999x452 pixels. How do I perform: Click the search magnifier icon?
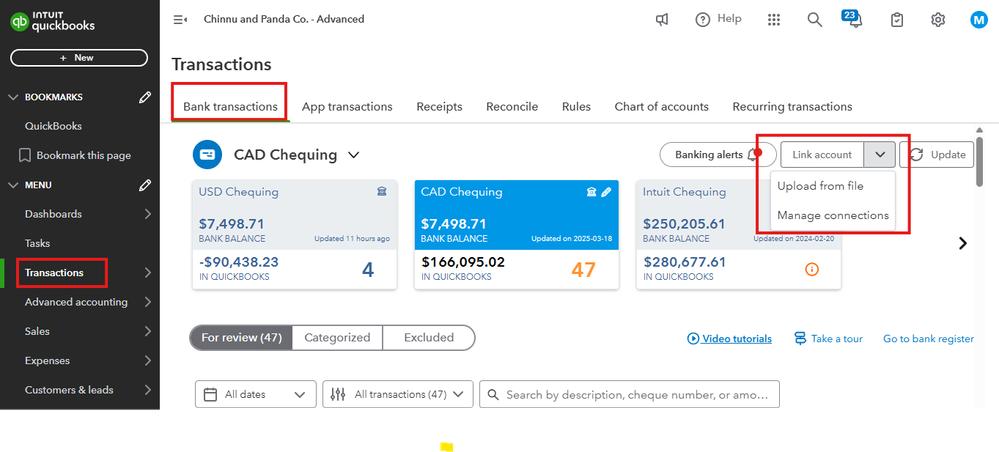pos(815,19)
